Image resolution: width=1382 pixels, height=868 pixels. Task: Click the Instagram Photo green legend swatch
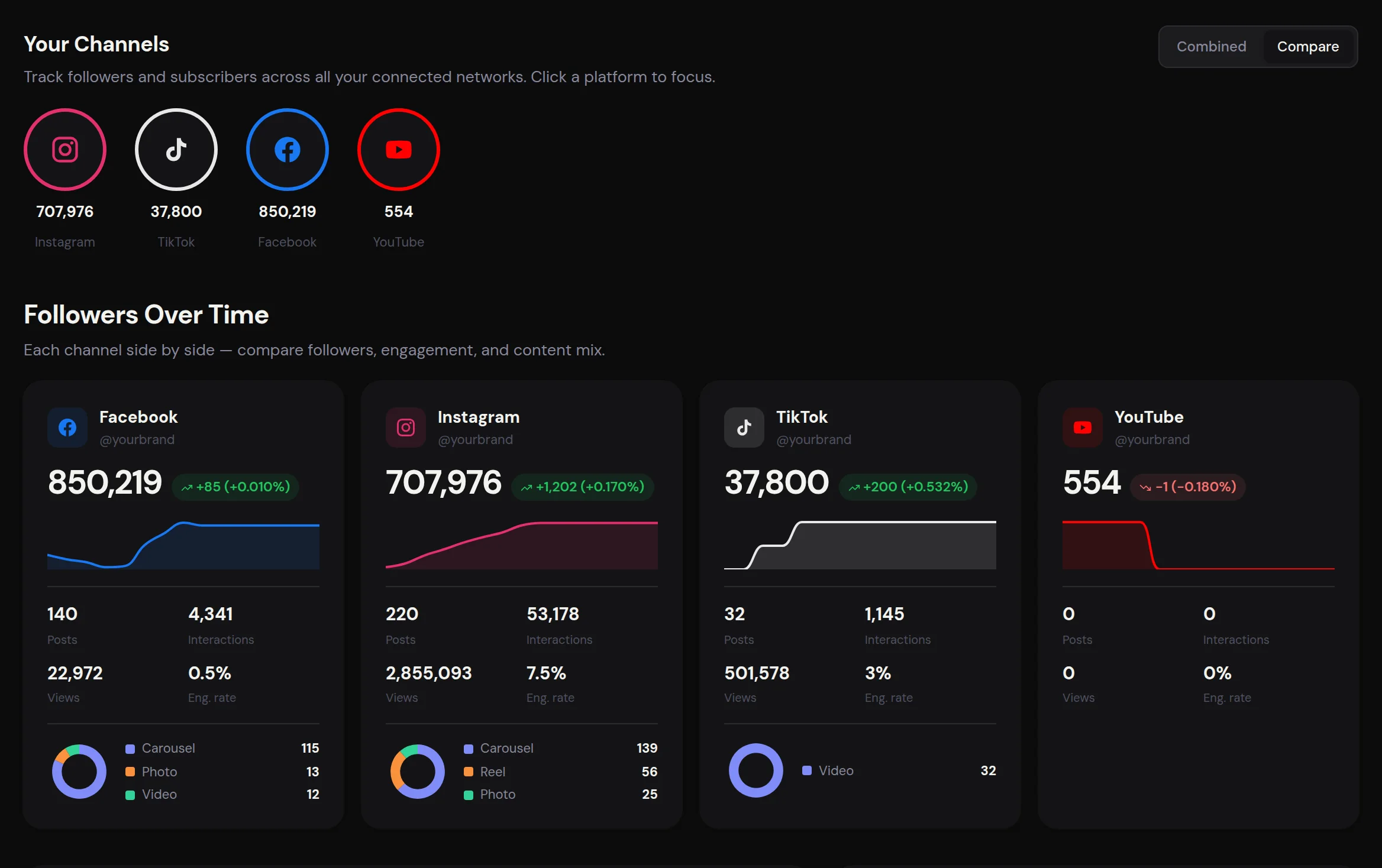[x=469, y=795]
